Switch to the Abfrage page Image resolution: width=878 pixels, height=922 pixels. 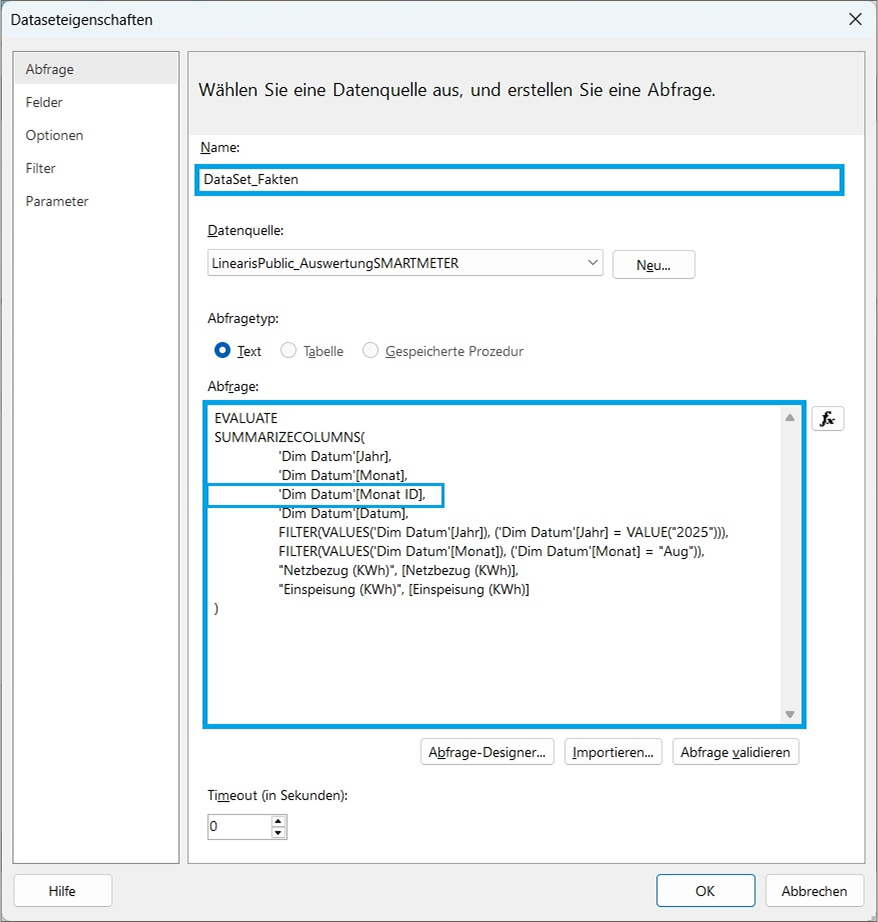pyautogui.click(x=50, y=69)
